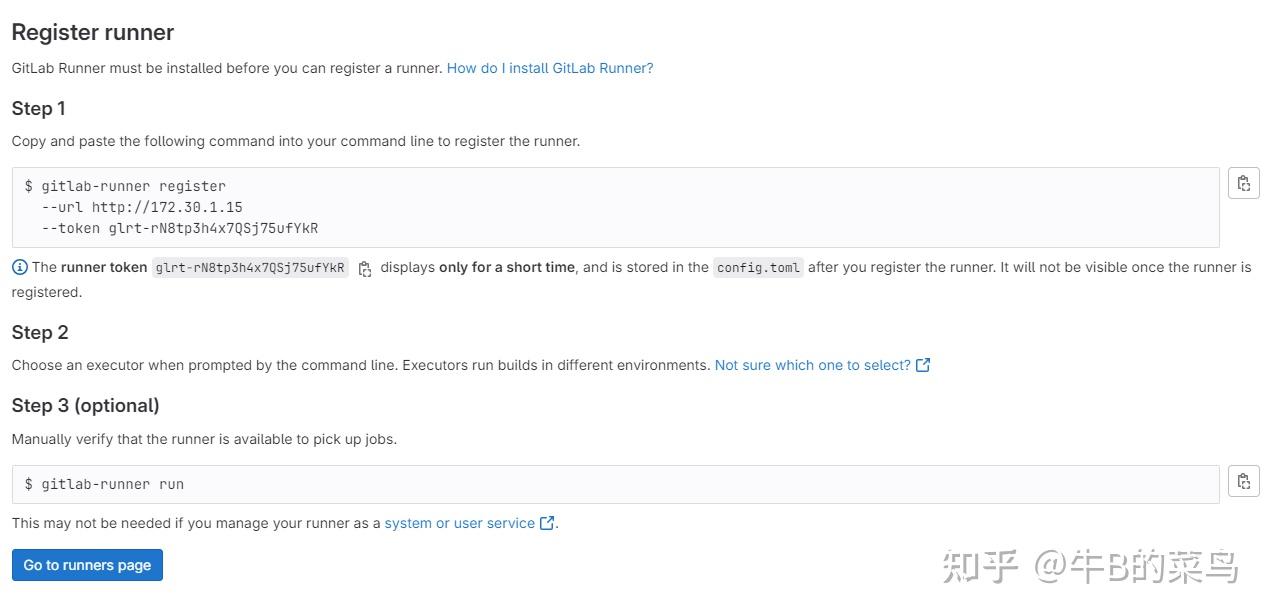This screenshot has height=616, width=1272.
Task: Click external link icon beside system or user service
Action: click(x=546, y=522)
